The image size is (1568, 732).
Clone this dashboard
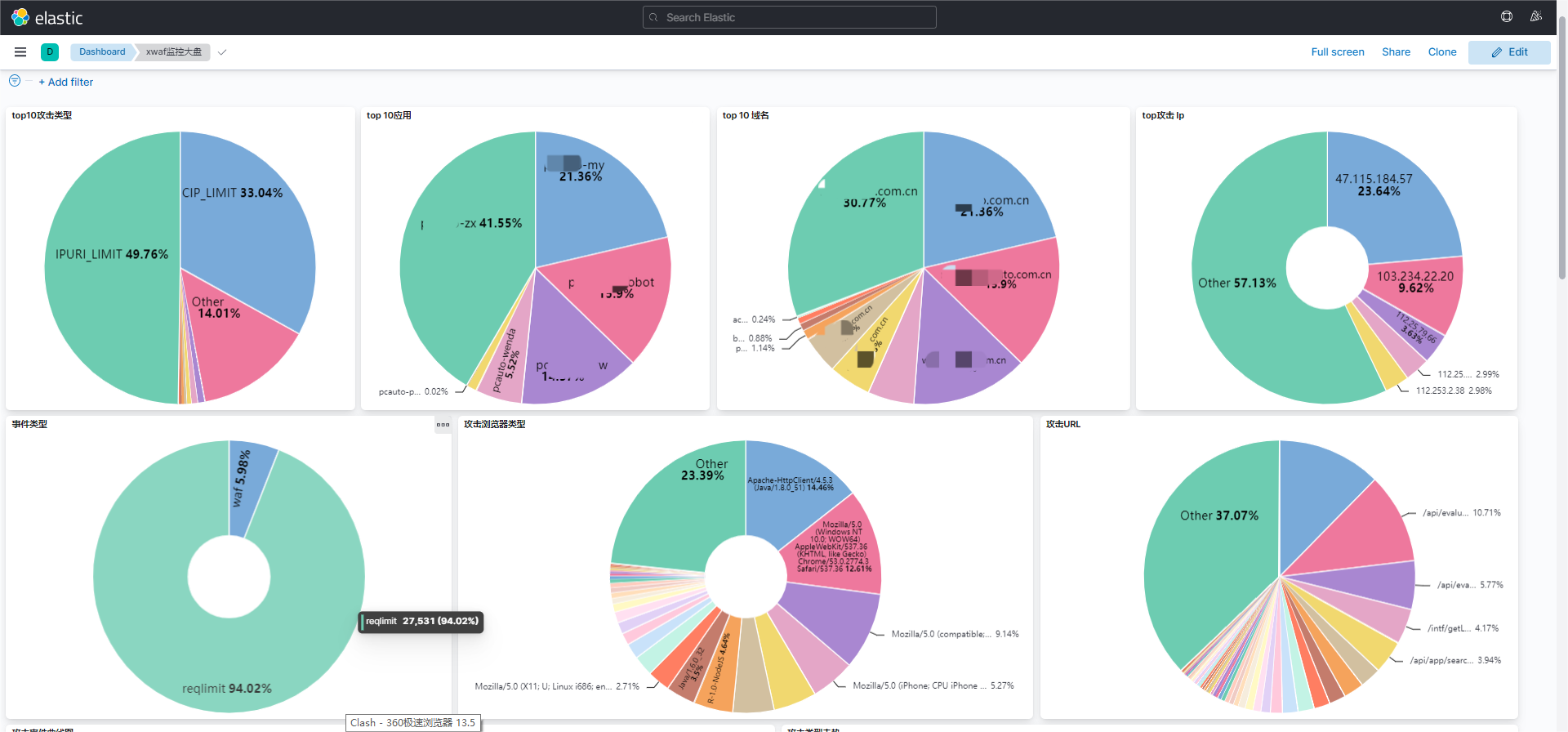click(x=1442, y=51)
